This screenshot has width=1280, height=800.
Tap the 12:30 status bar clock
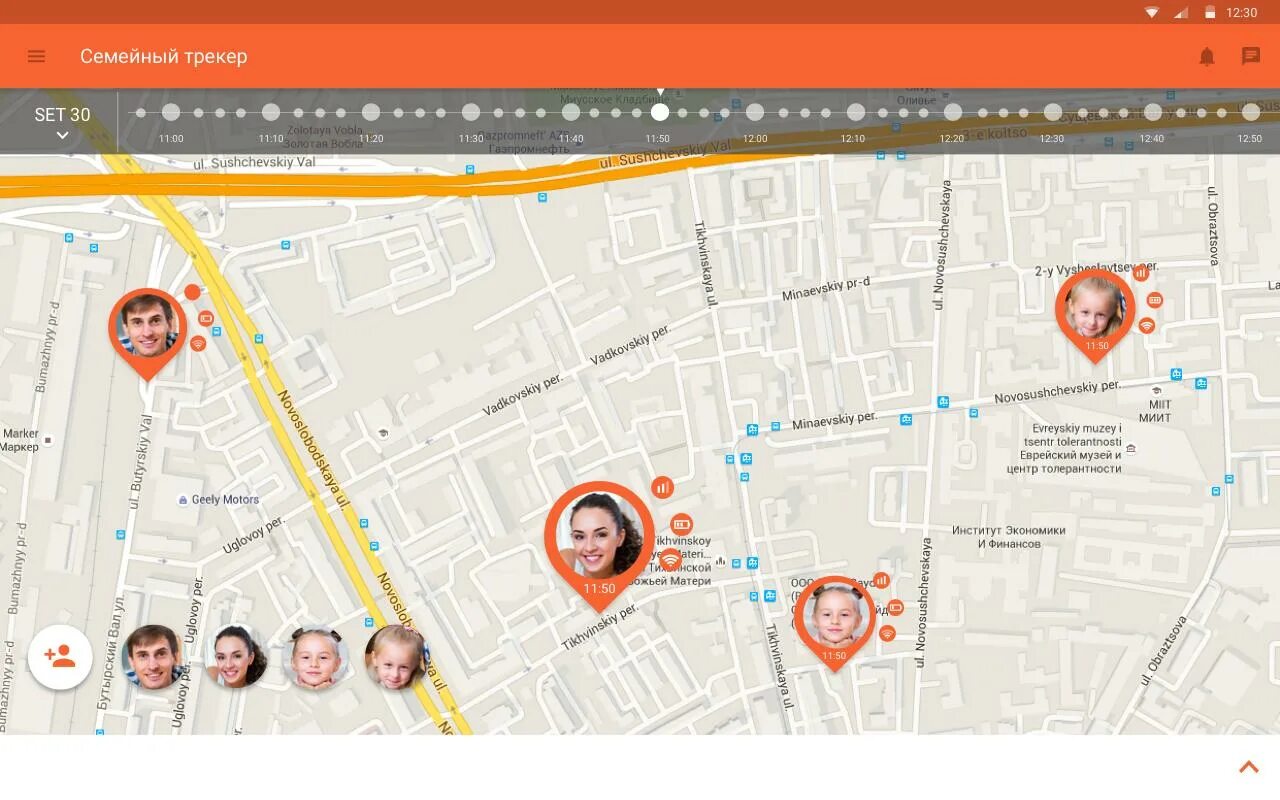point(1241,12)
